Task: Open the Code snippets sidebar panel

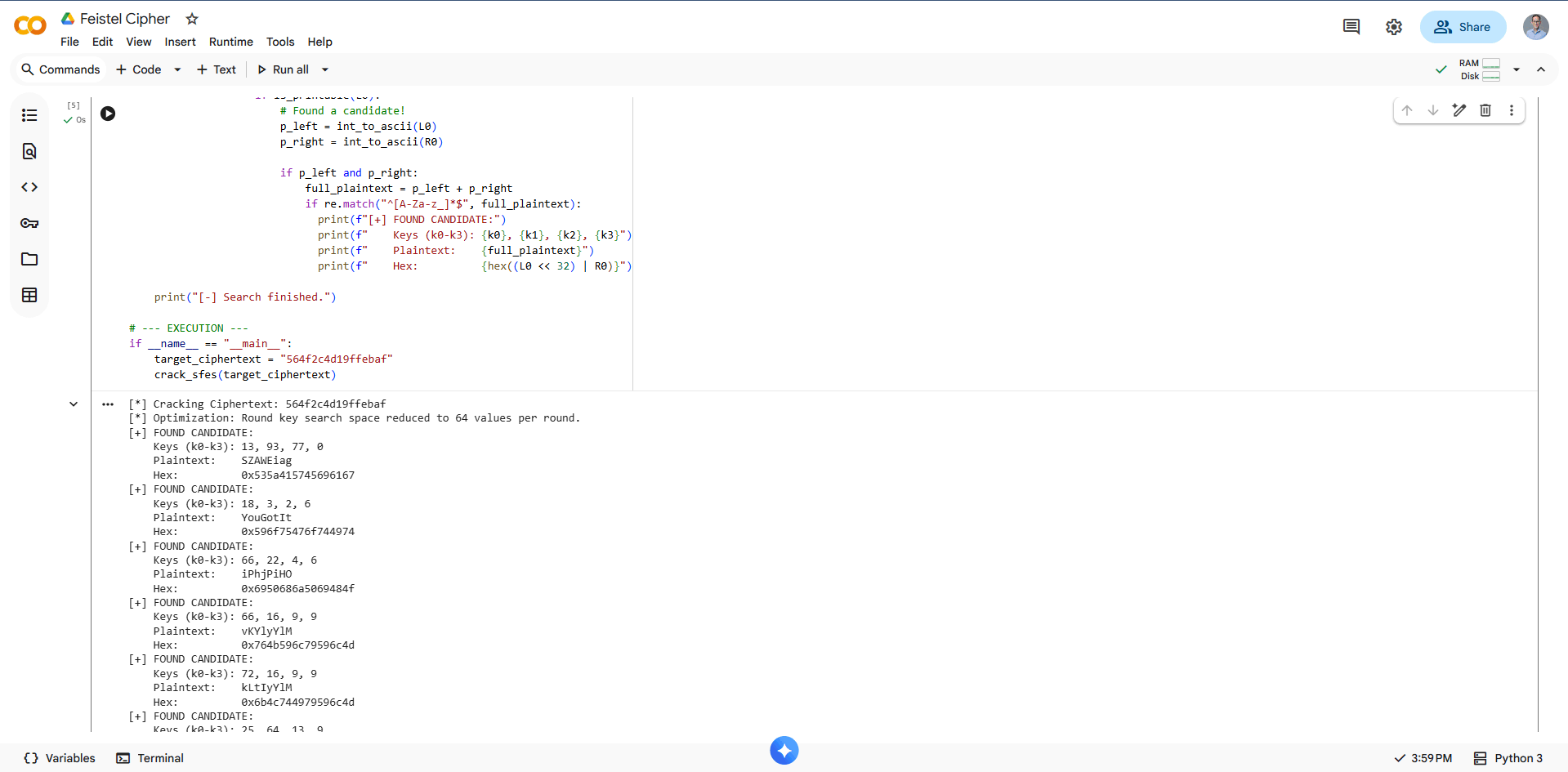Action: (29, 187)
